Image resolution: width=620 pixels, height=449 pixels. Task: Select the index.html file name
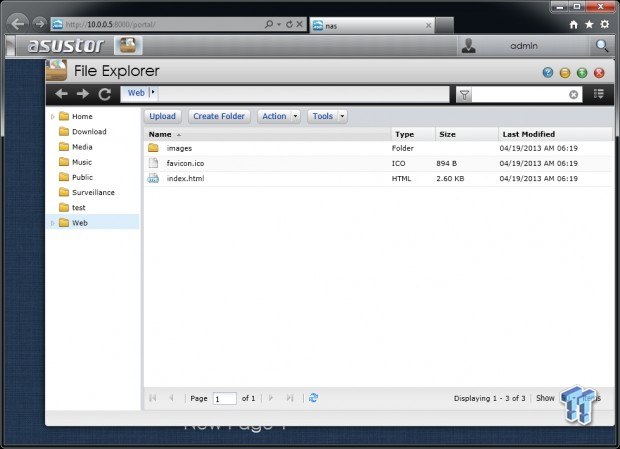click(185, 178)
